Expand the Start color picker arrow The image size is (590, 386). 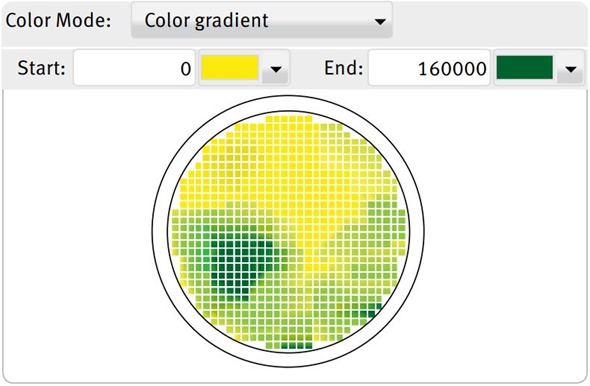(276, 69)
